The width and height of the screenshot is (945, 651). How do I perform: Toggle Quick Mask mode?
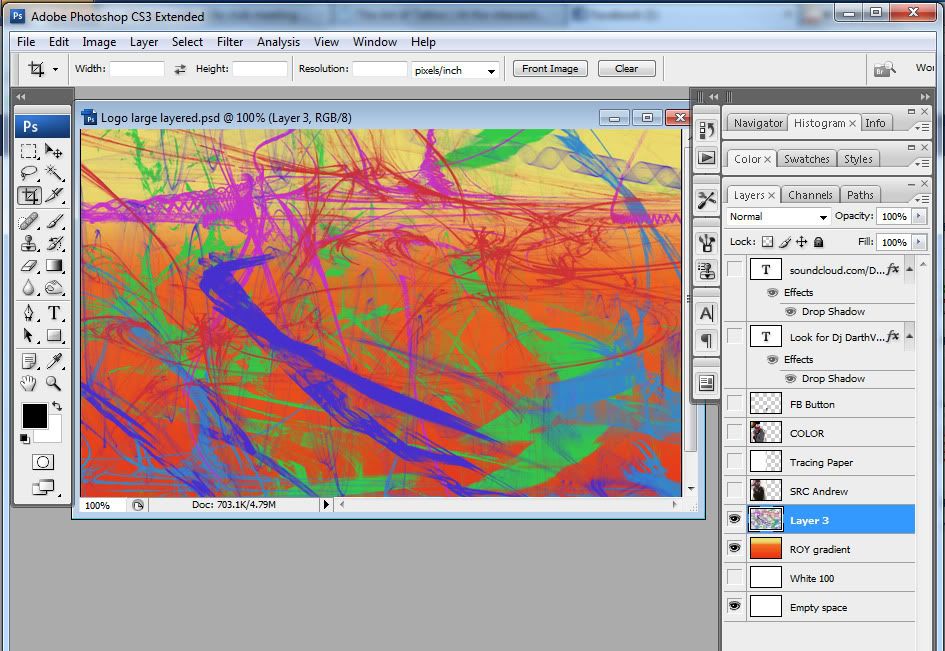42,462
